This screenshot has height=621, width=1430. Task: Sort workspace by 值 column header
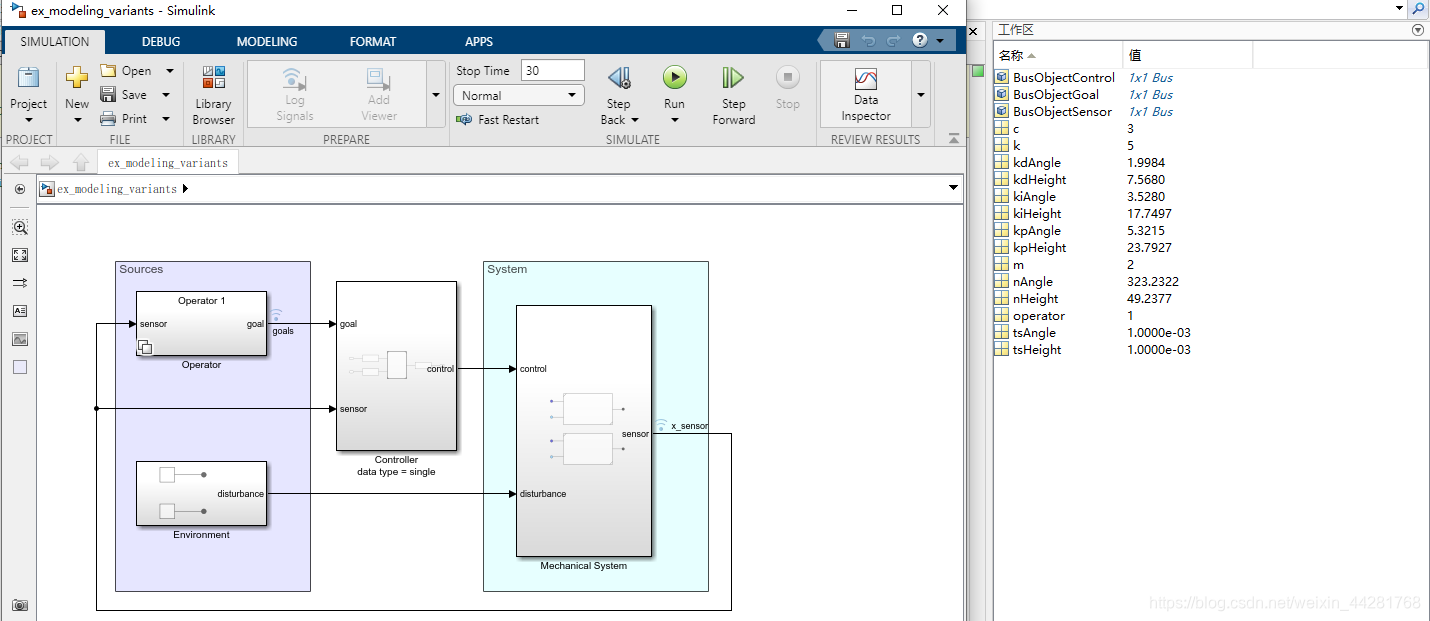1187,55
